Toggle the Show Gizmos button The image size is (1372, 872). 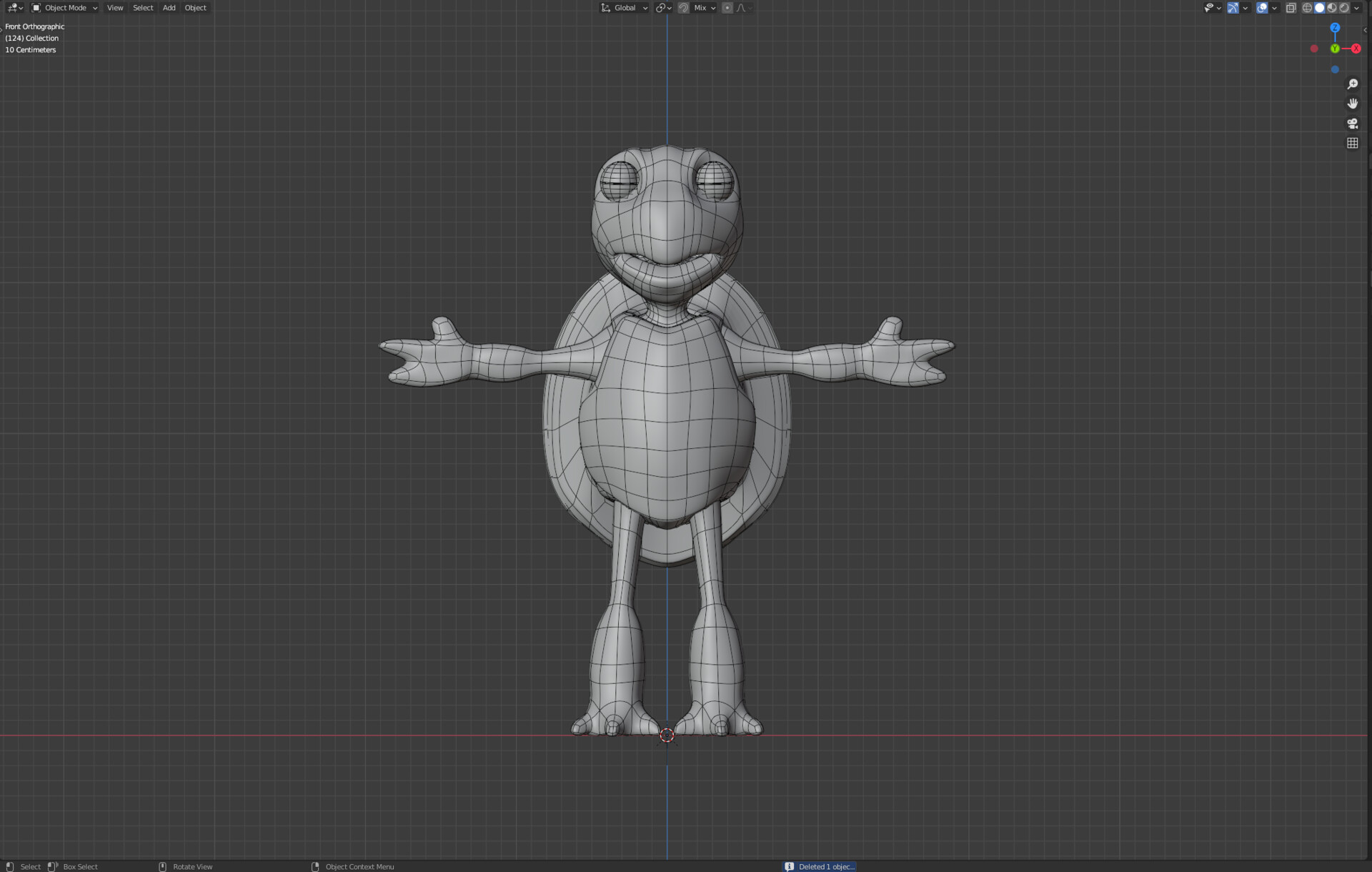tap(1233, 8)
